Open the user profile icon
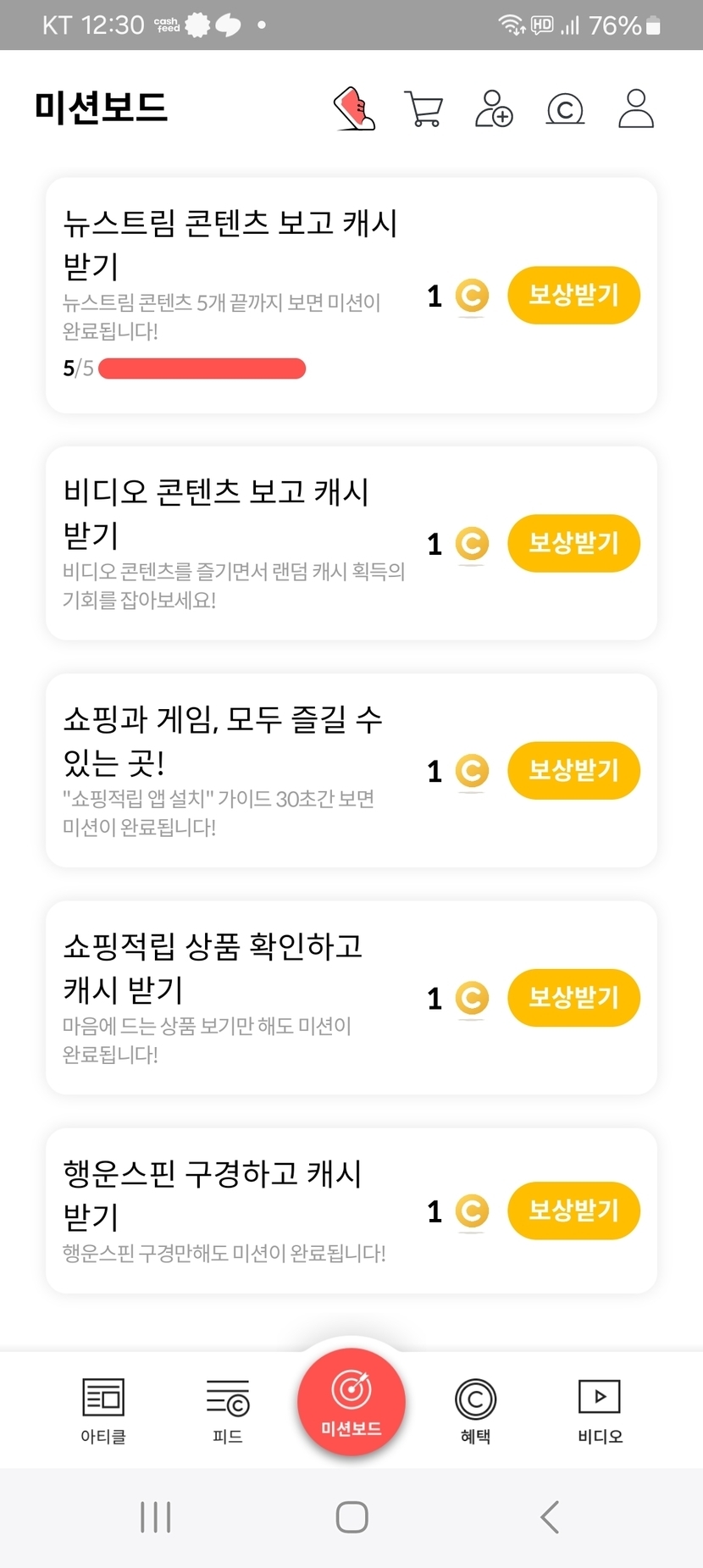This screenshot has height=1568, width=703. (636, 109)
